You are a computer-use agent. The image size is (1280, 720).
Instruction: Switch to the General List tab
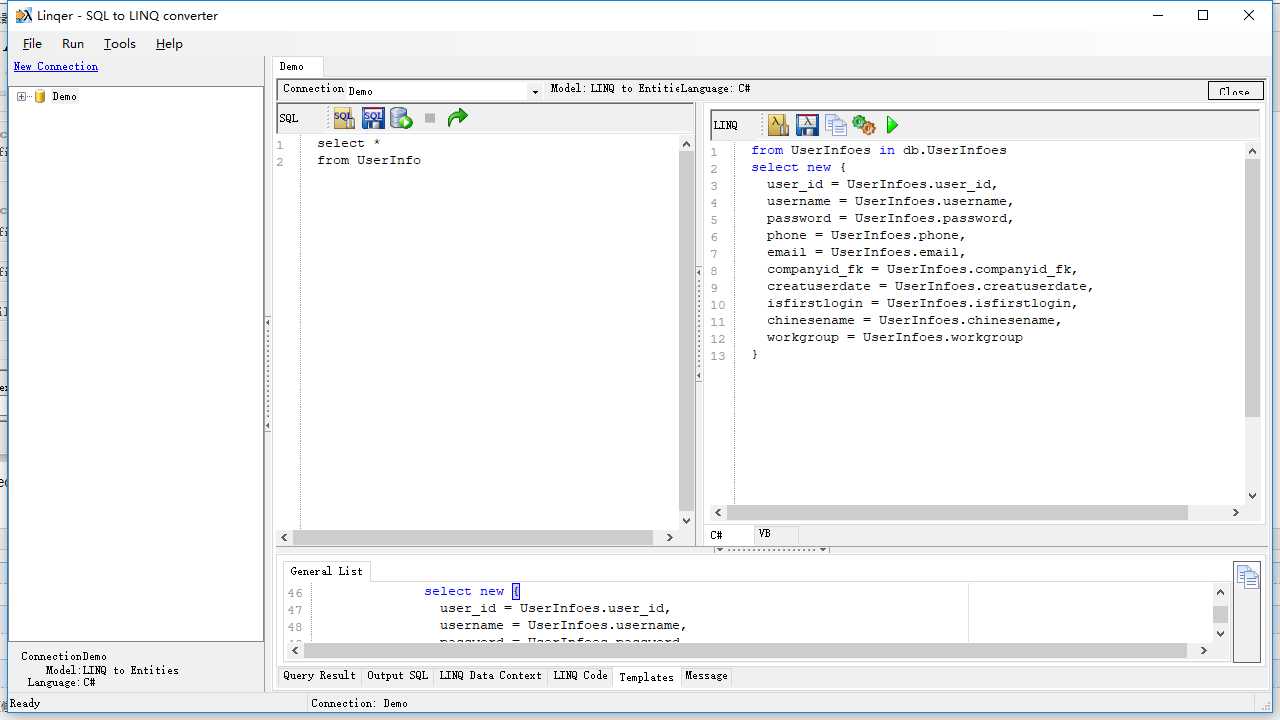coord(326,571)
